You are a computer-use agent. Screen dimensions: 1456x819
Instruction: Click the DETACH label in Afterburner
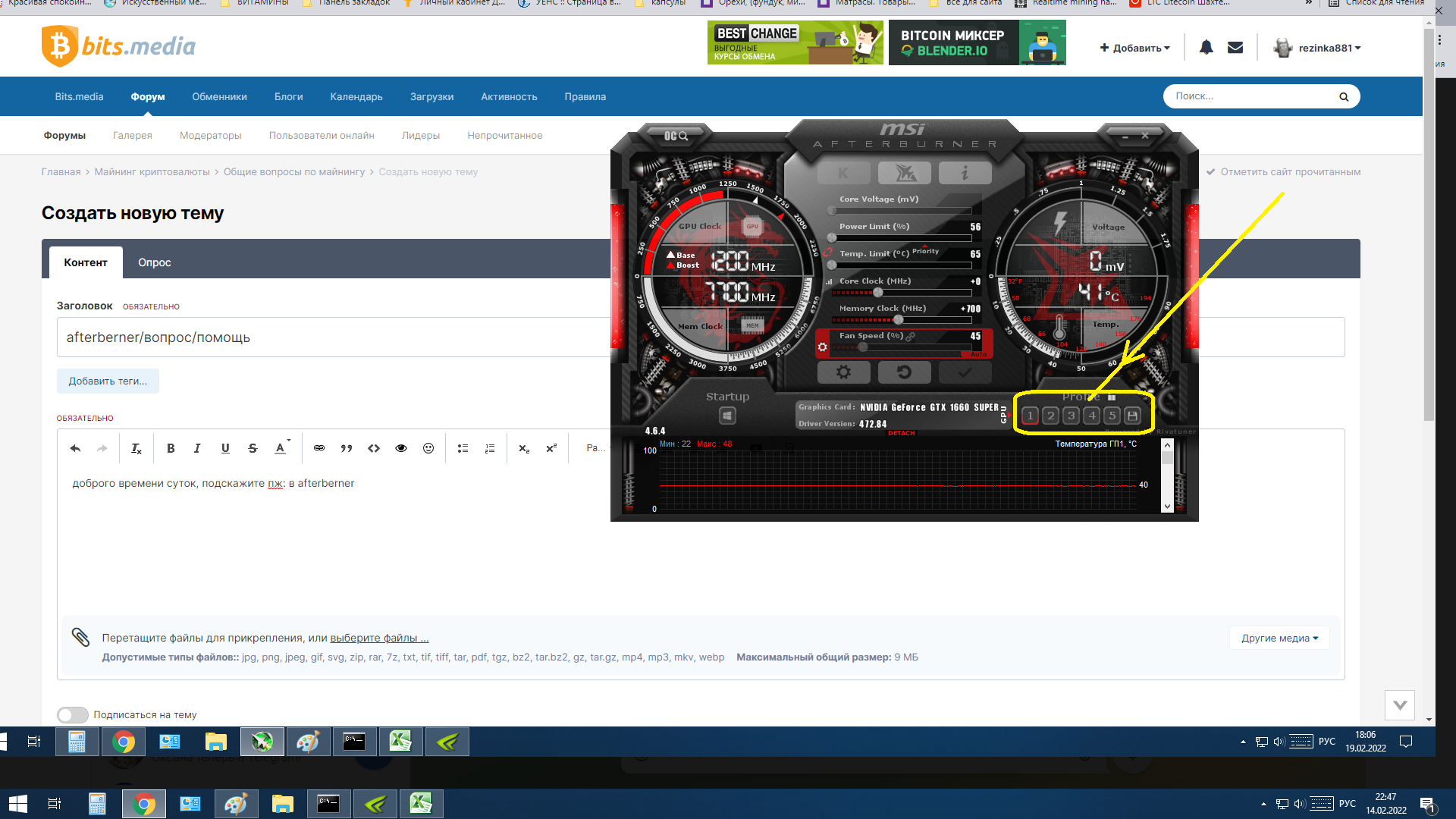902,434
